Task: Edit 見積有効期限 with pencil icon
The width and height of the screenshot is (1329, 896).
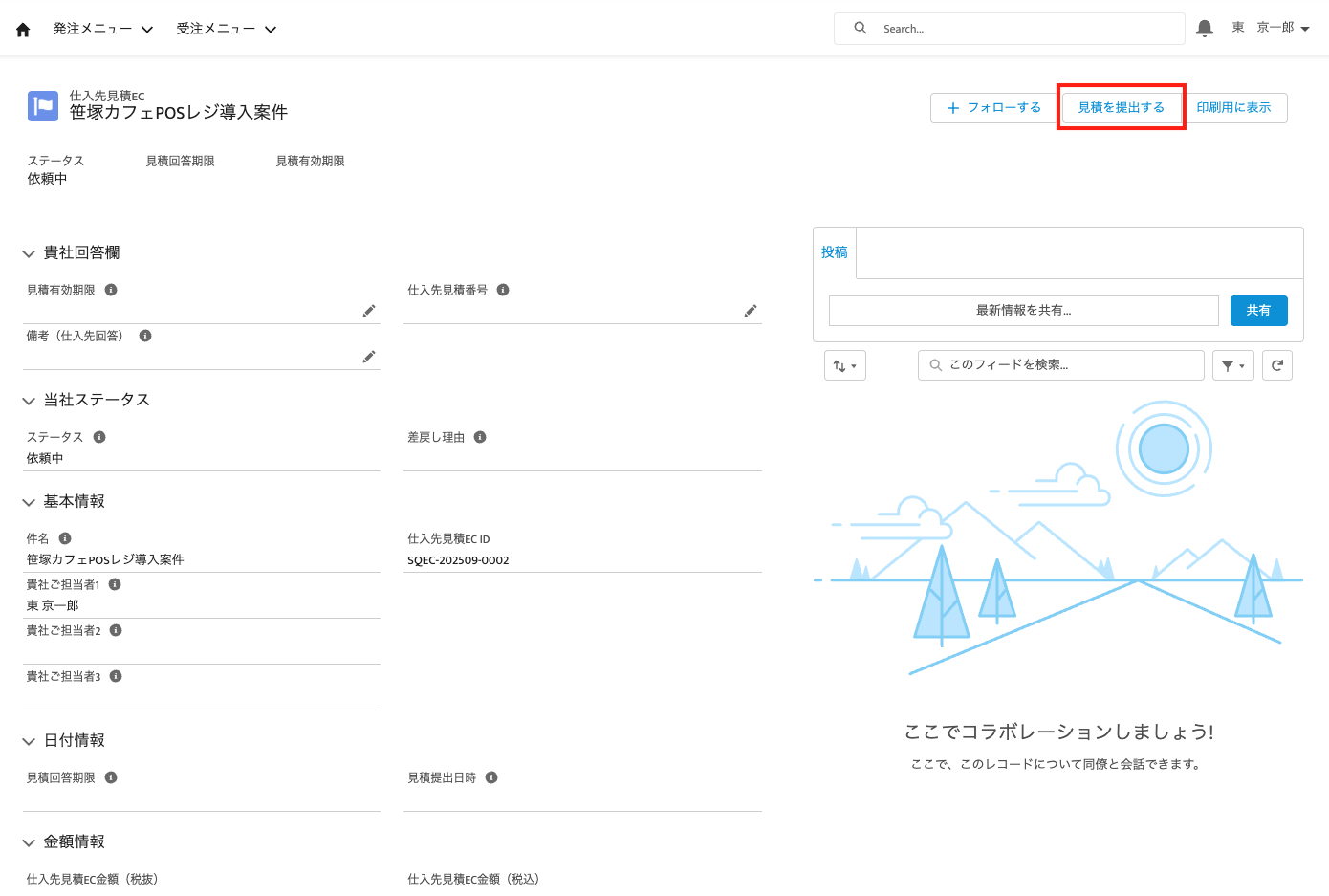Action: tap(369, 311)
